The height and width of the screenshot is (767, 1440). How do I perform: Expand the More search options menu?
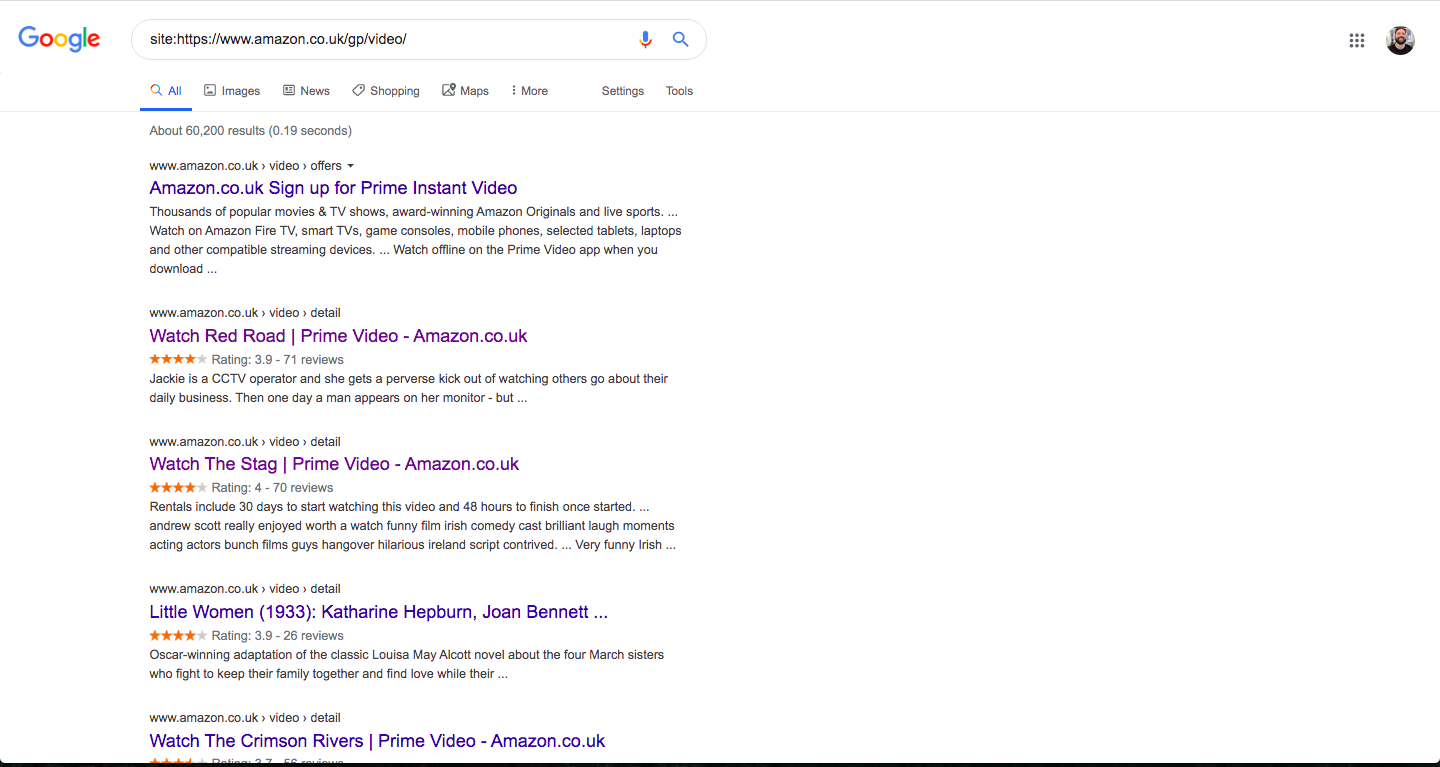529,91
